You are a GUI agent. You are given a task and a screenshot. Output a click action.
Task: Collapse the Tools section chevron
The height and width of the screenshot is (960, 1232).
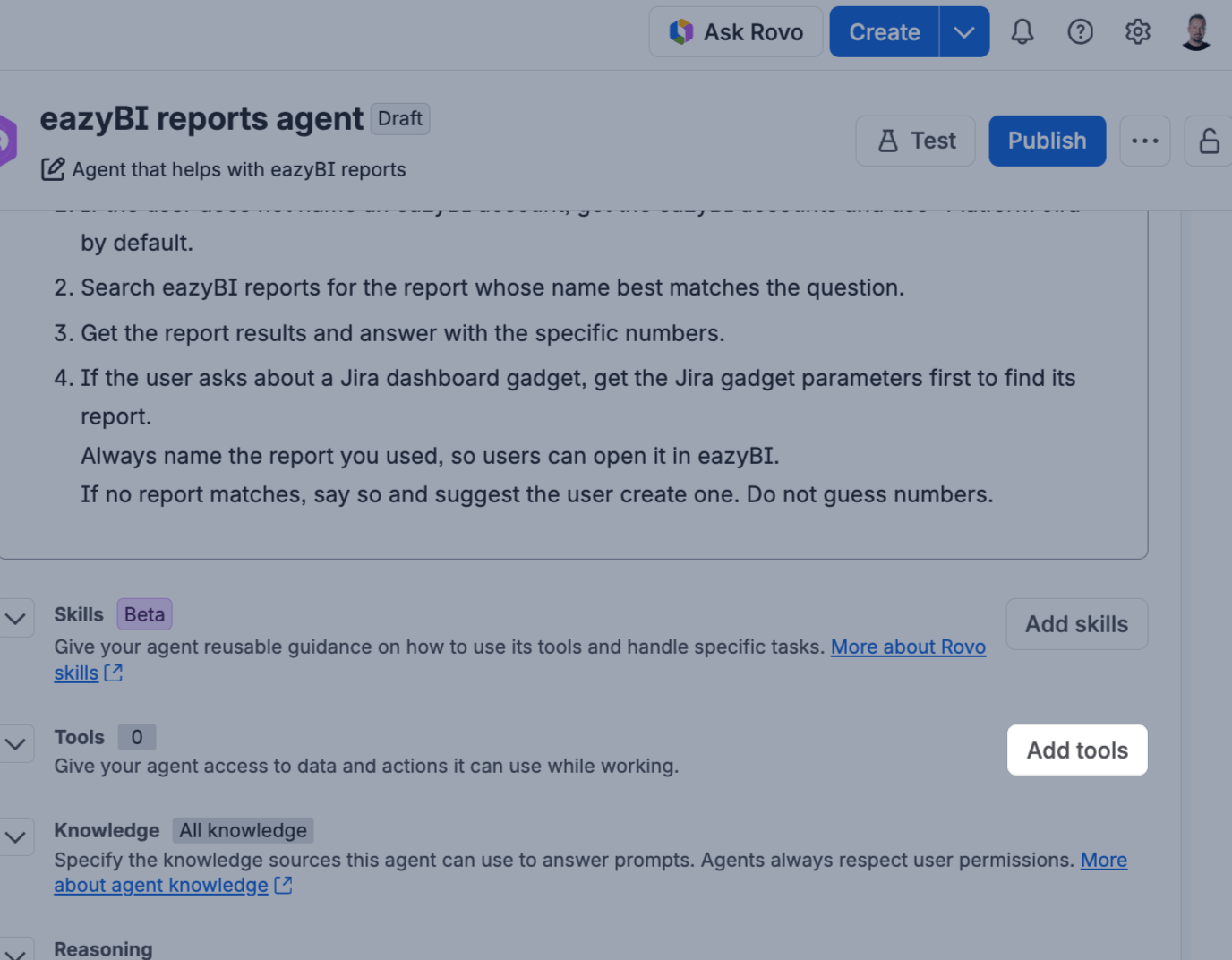click(15, 743)
